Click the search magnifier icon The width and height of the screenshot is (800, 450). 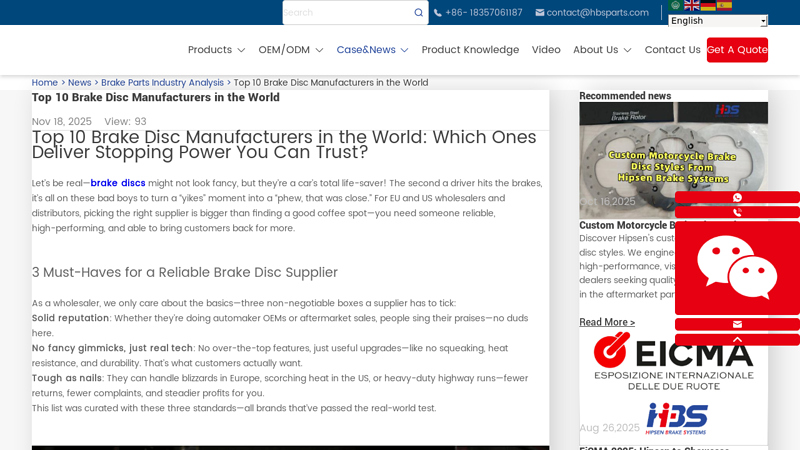(418, 13)
